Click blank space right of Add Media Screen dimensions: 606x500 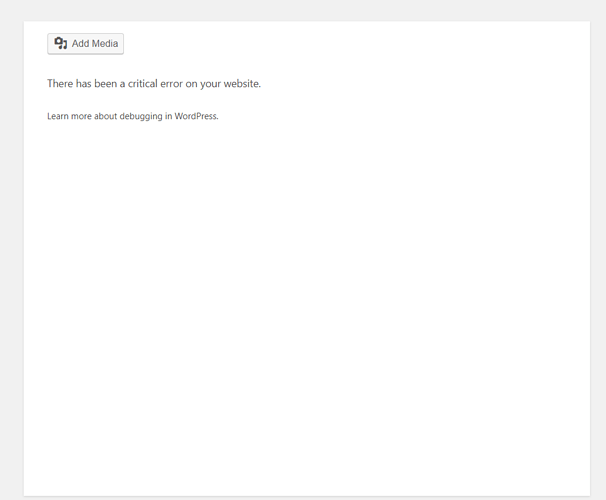point(348,44)
